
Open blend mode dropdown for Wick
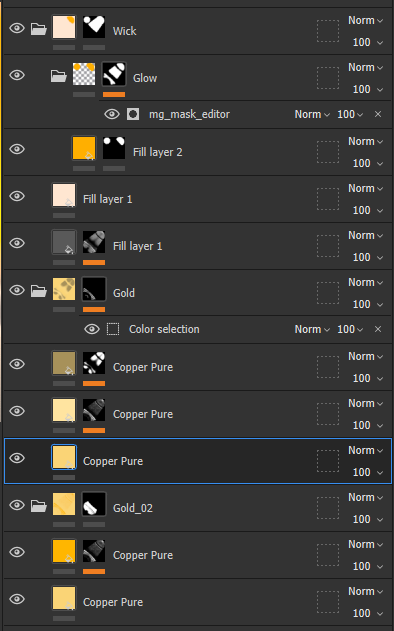[365, 21]
